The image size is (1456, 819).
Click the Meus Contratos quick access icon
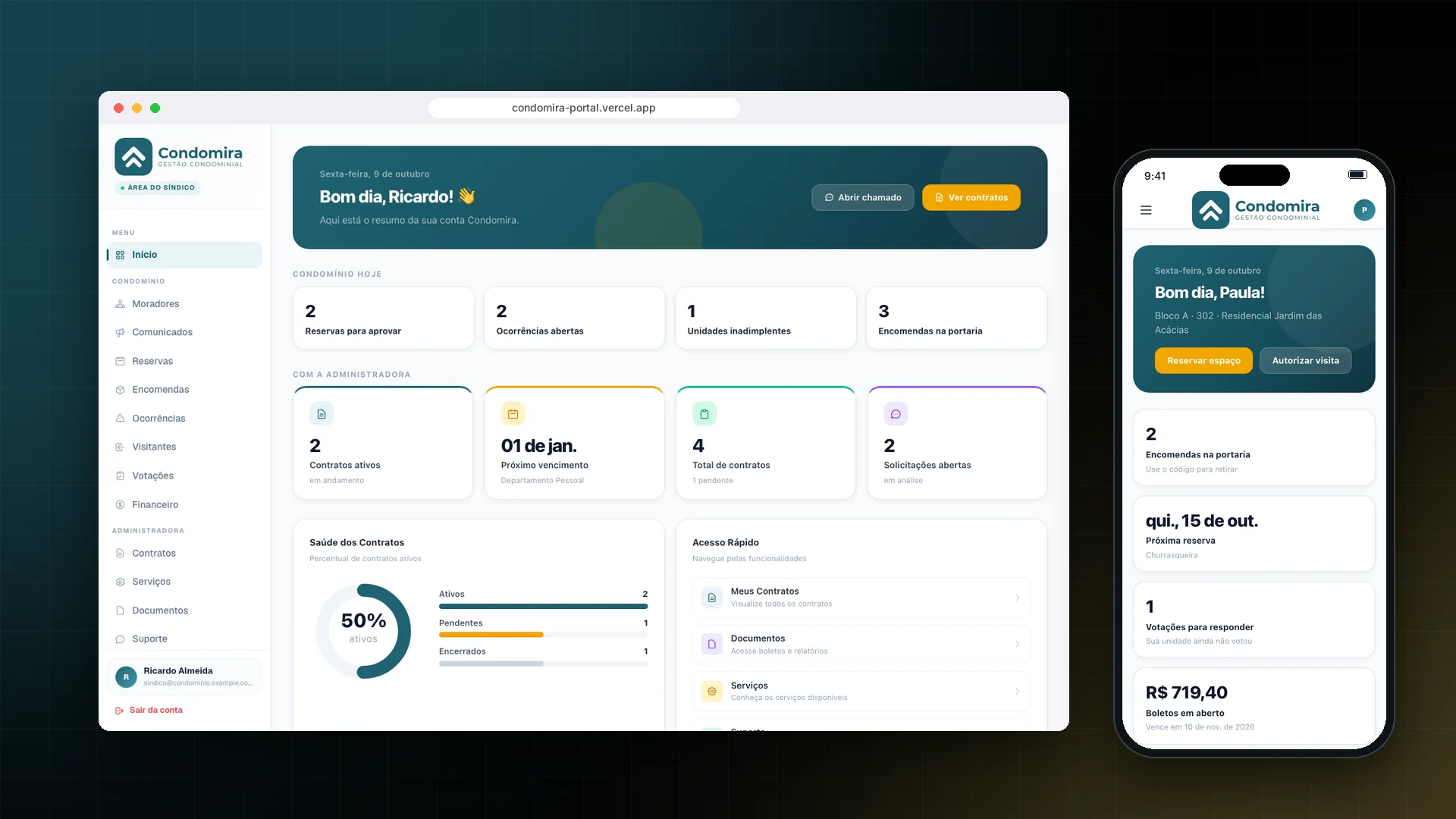[x=711, y=598]
